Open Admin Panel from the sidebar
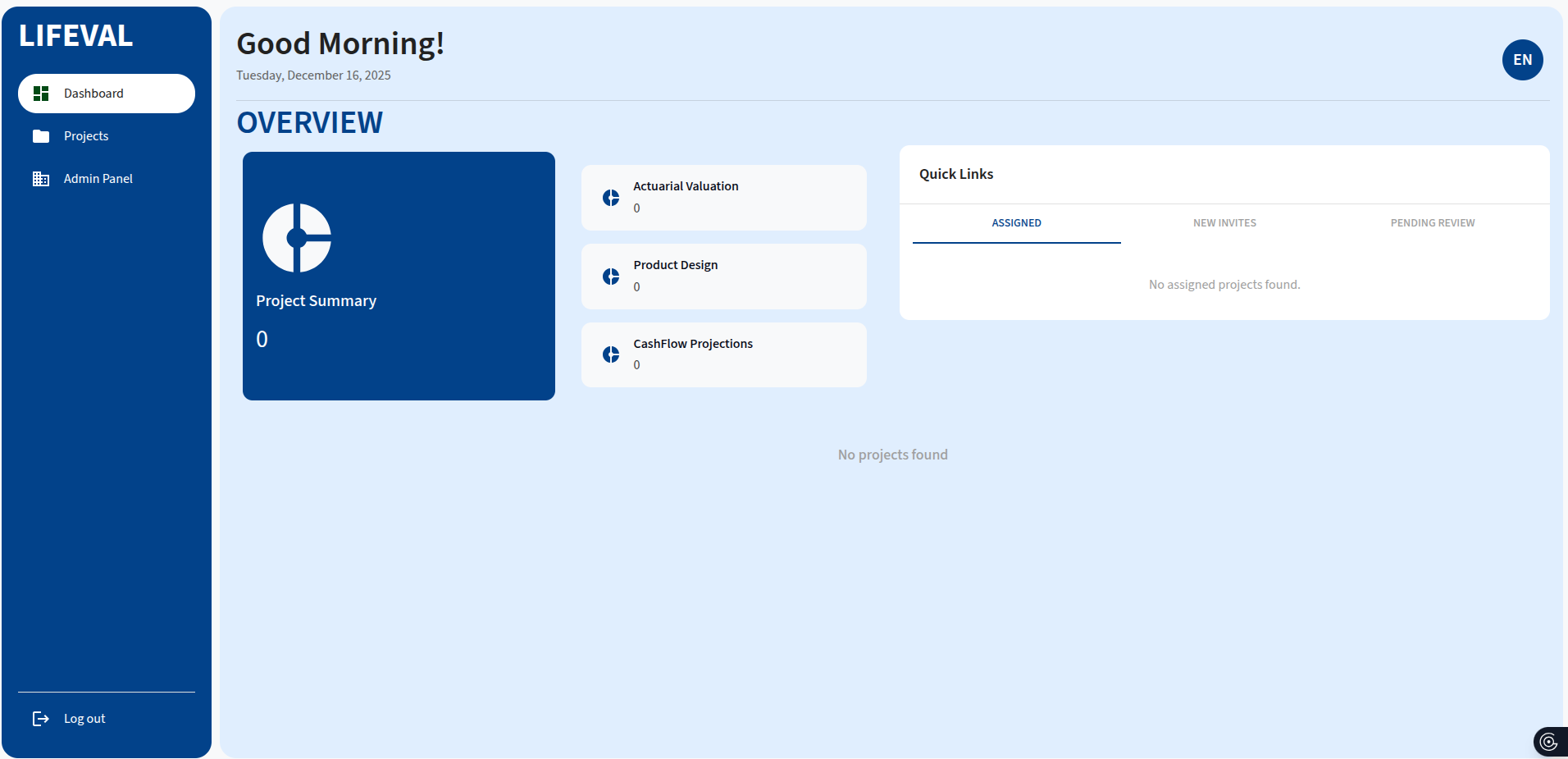Screen dimensions: 1568x759 coord(98,179)
